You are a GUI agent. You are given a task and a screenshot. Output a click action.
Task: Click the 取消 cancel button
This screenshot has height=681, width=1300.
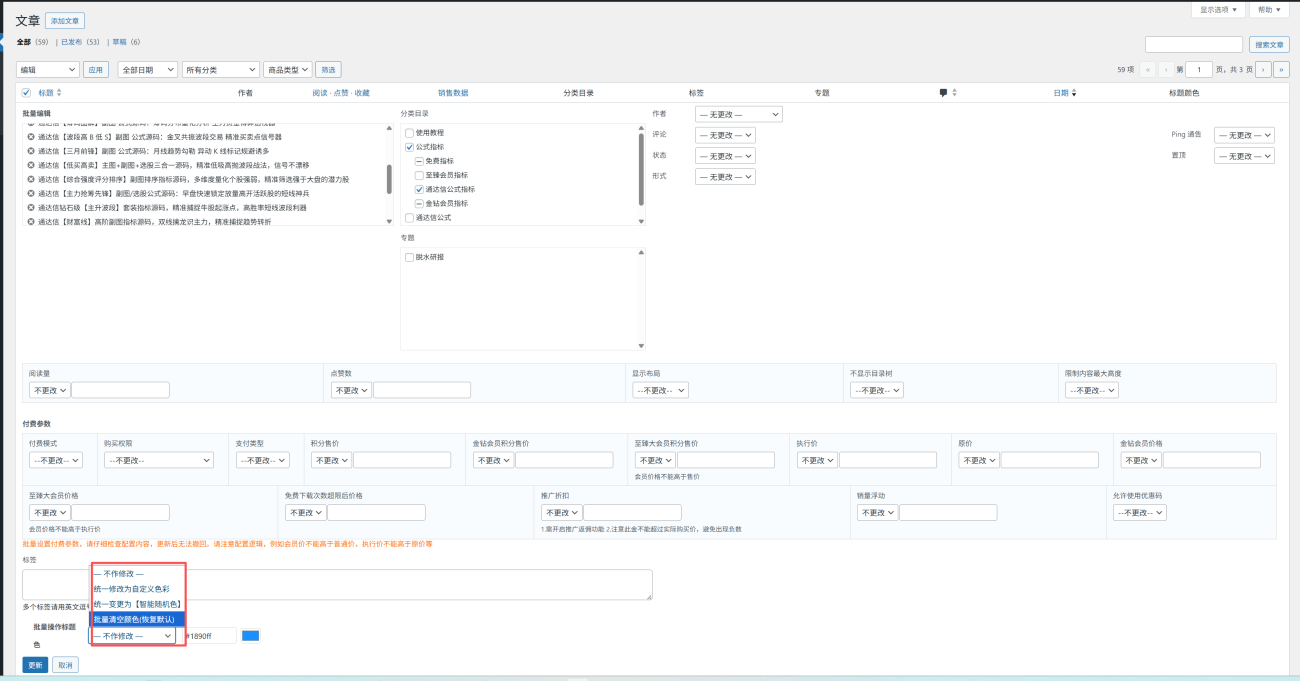click(x=65, y=665)
